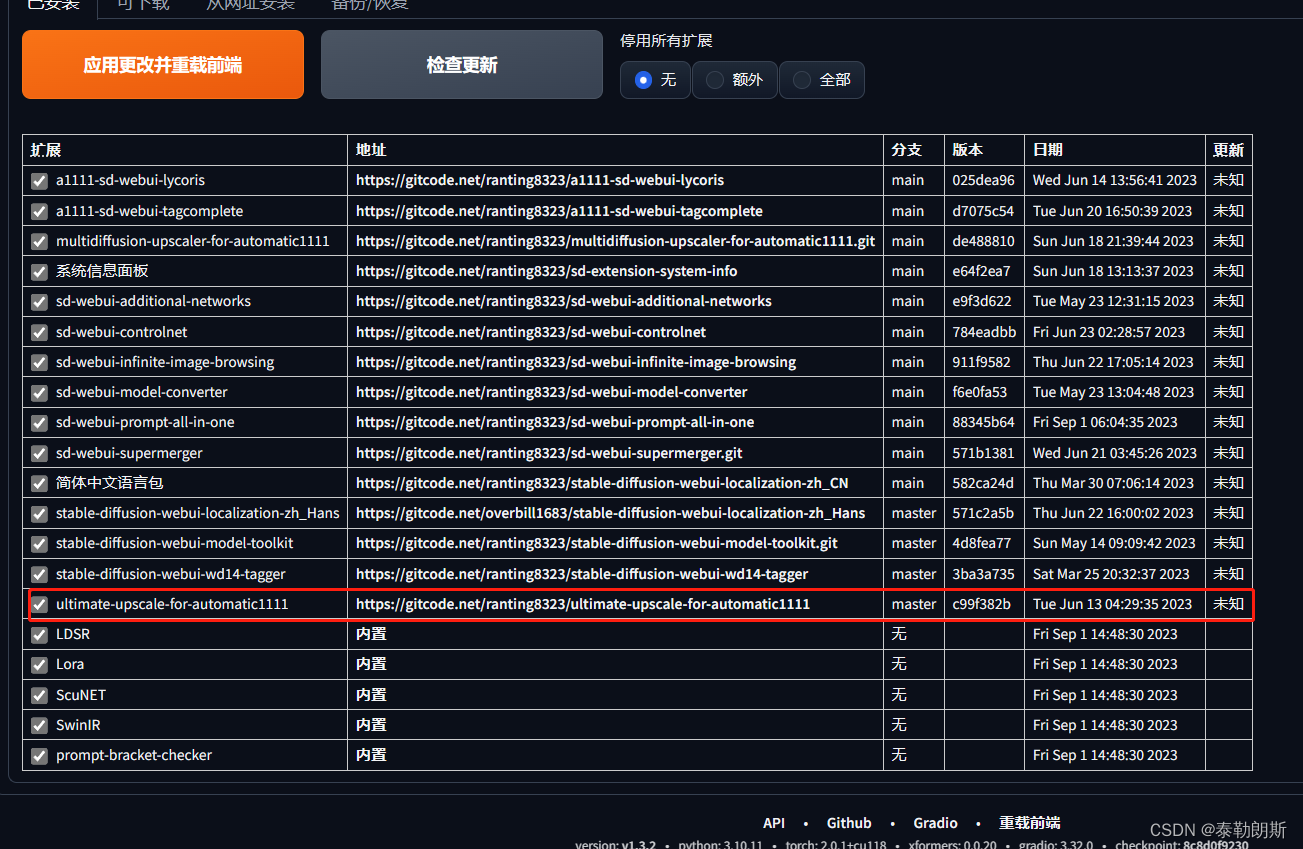Switch to the 从网址安装 tab
This screenshot has height=849, width=1303.
250,5
